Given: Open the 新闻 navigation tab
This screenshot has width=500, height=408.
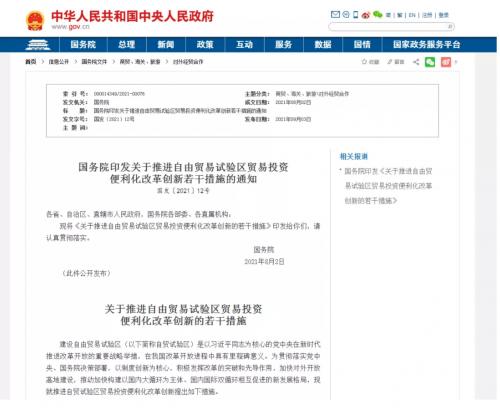Looking at the screenshot, I should [166, 44].
